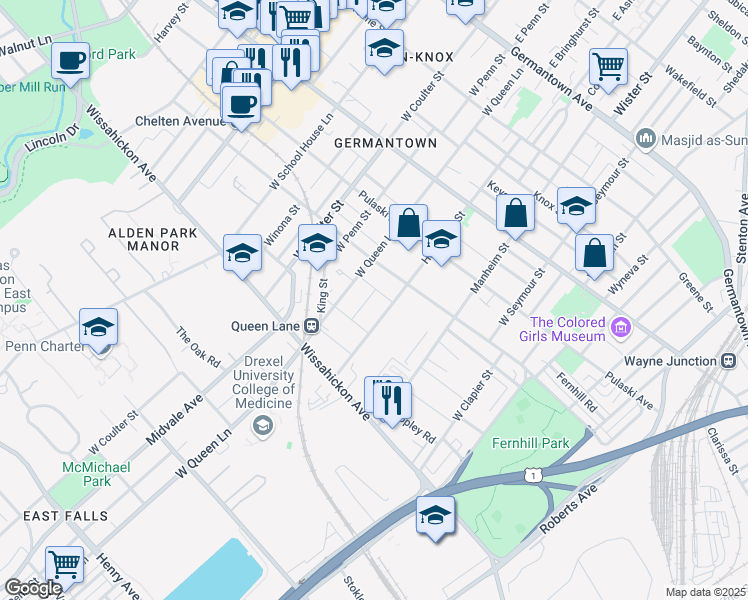Click the Wyneva St label
748x600 pixels.
[628, 275]
